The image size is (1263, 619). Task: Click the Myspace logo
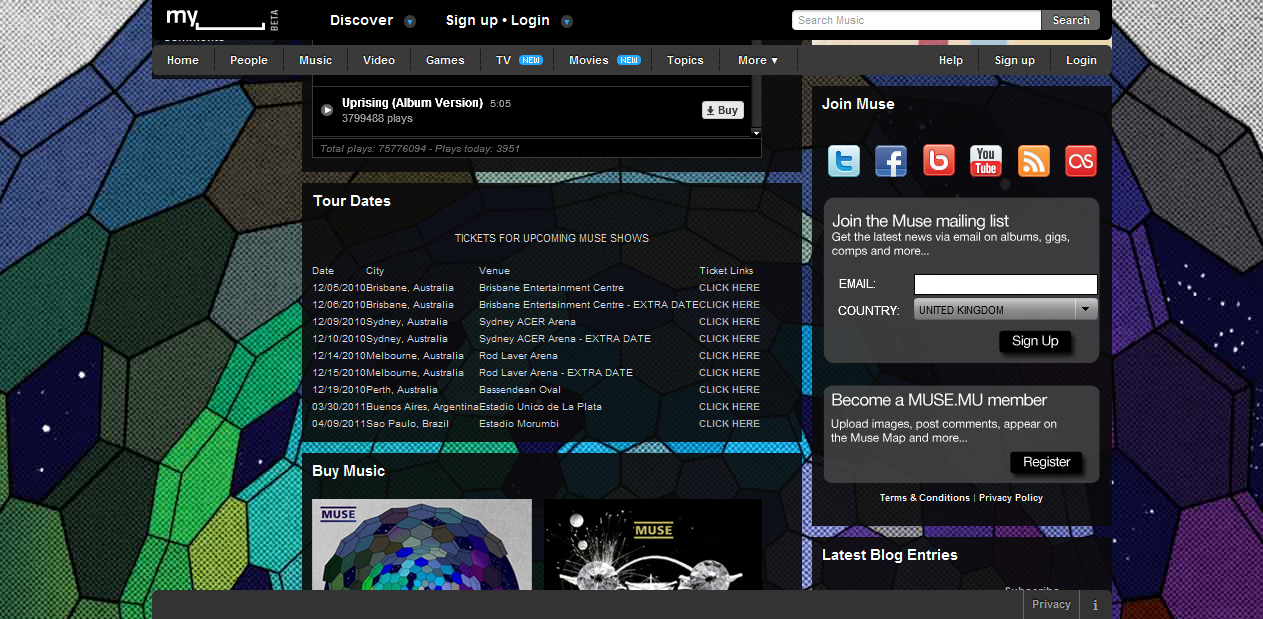[x=223, y=18]
